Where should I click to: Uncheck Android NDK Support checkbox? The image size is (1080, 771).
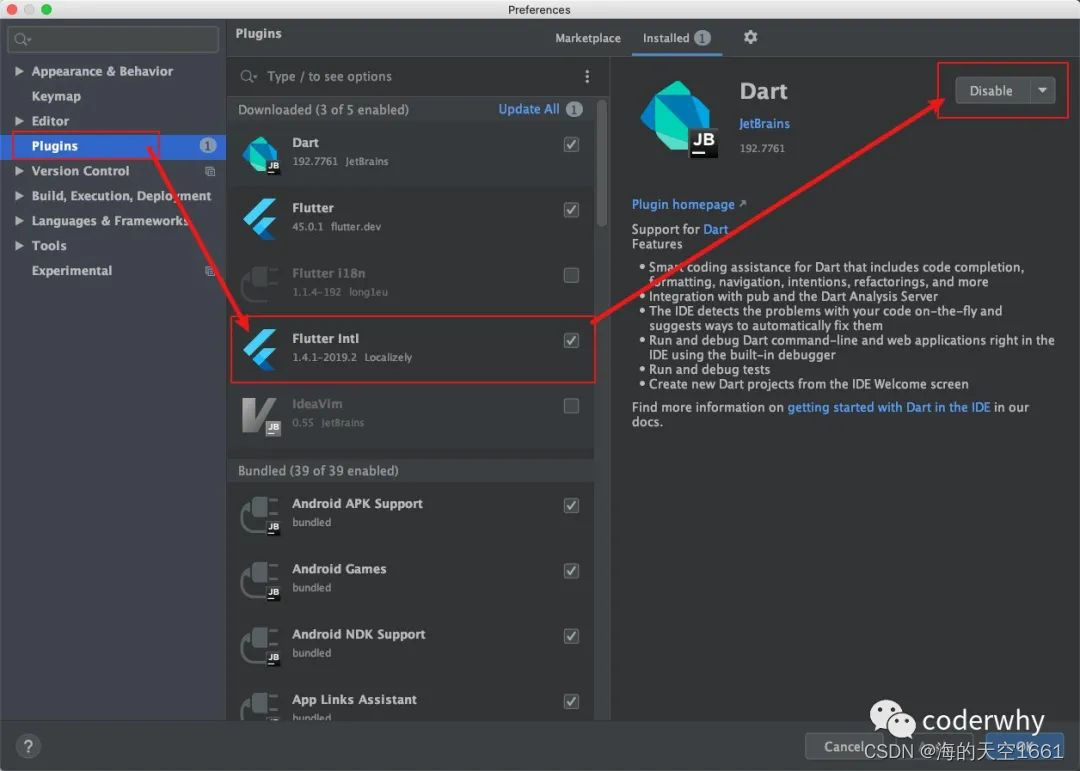tap(571, 636)
